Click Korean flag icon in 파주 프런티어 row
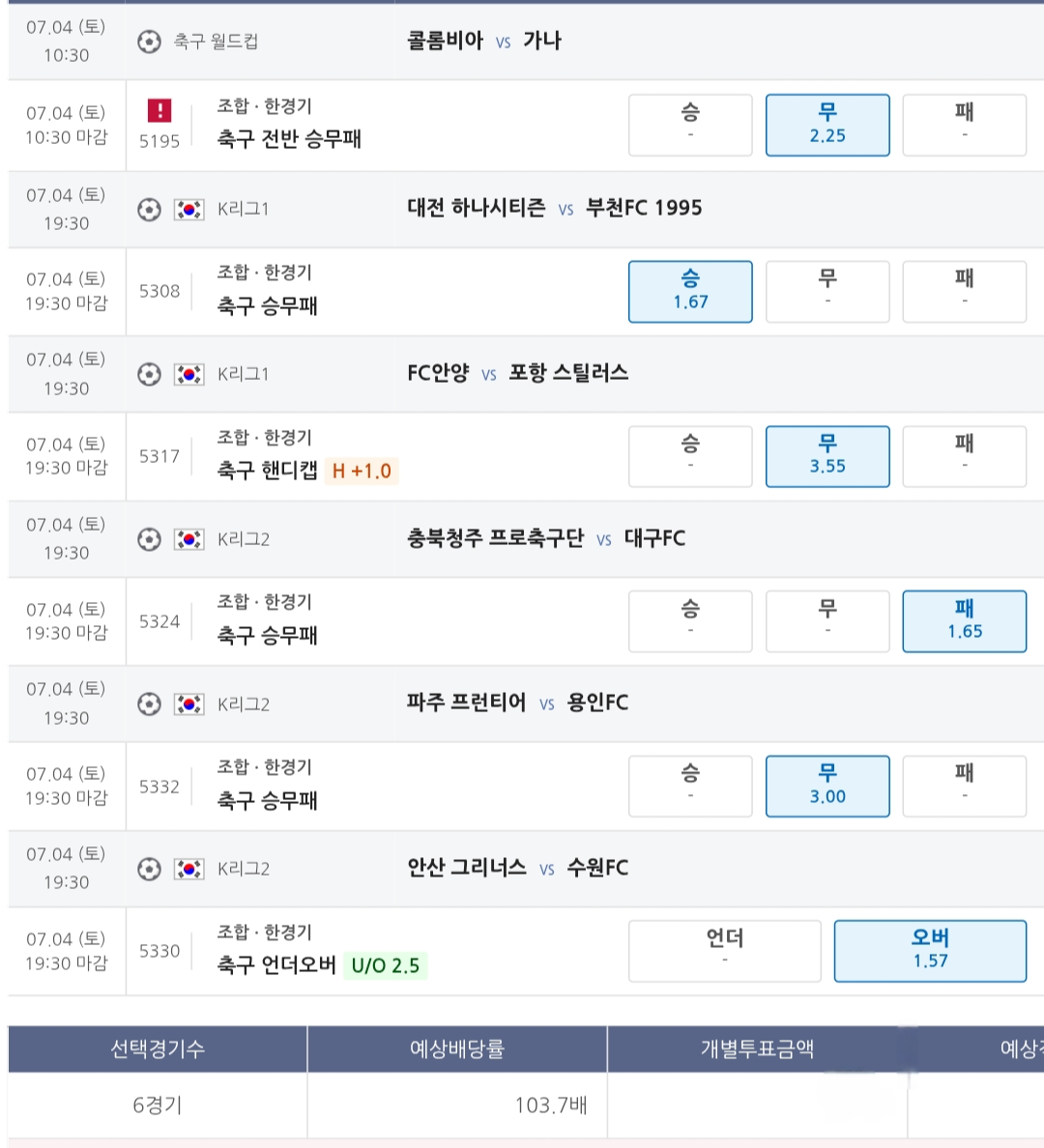1044x1148 pixels. coord(189,704)
